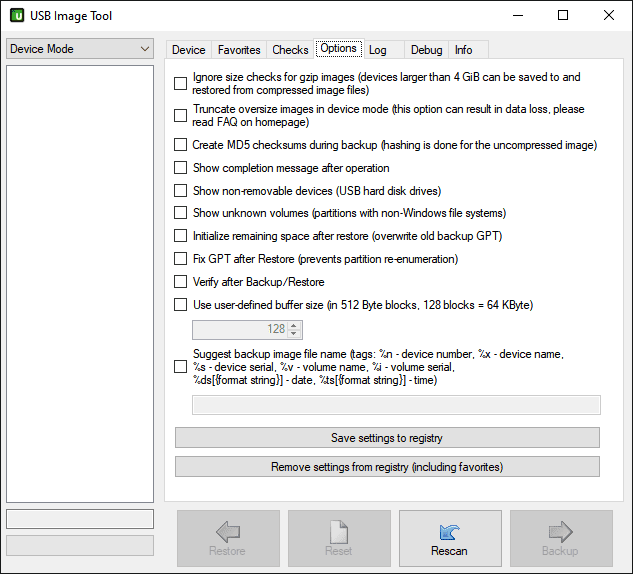
Task: Switch to the Device tab
Action: pyautogui.click(x=189, y=50)
